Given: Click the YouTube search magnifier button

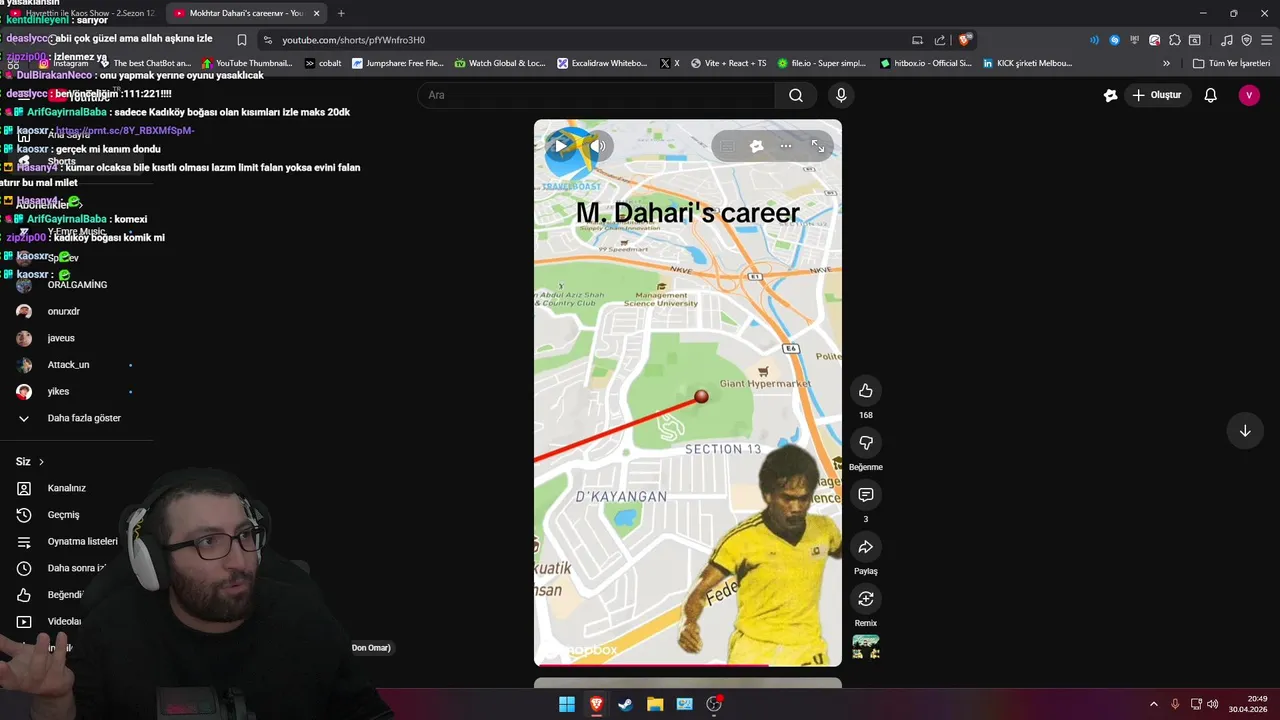Looking at the screenshot, I should click(x=796, y=95).
